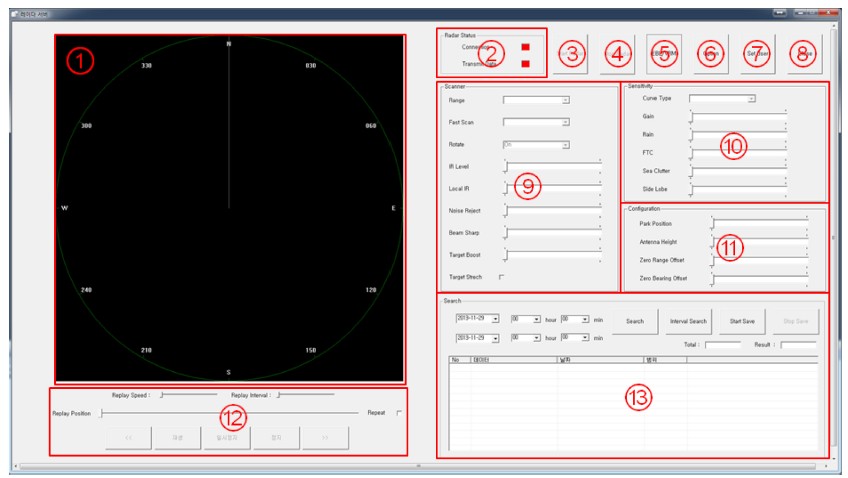Open the Option button
848x478 pixels.
[711, 54]
